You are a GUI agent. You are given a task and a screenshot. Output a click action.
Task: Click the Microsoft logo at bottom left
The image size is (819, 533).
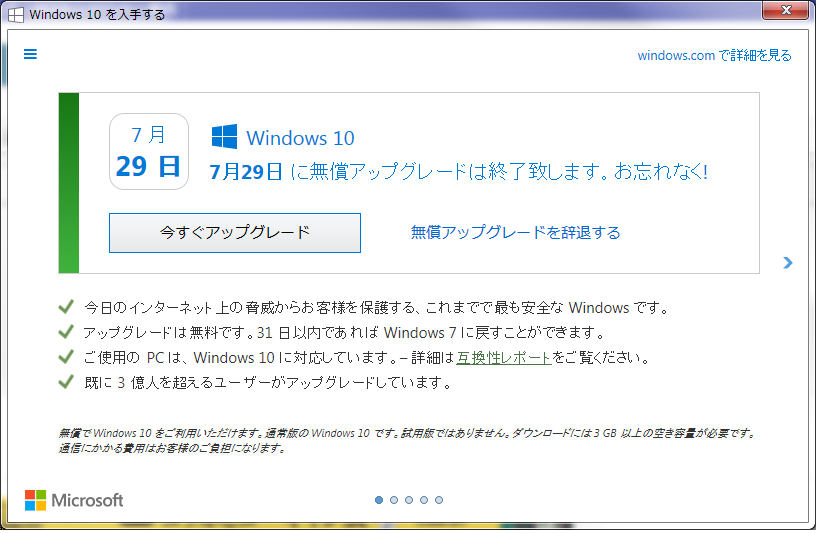coord(74,500)
